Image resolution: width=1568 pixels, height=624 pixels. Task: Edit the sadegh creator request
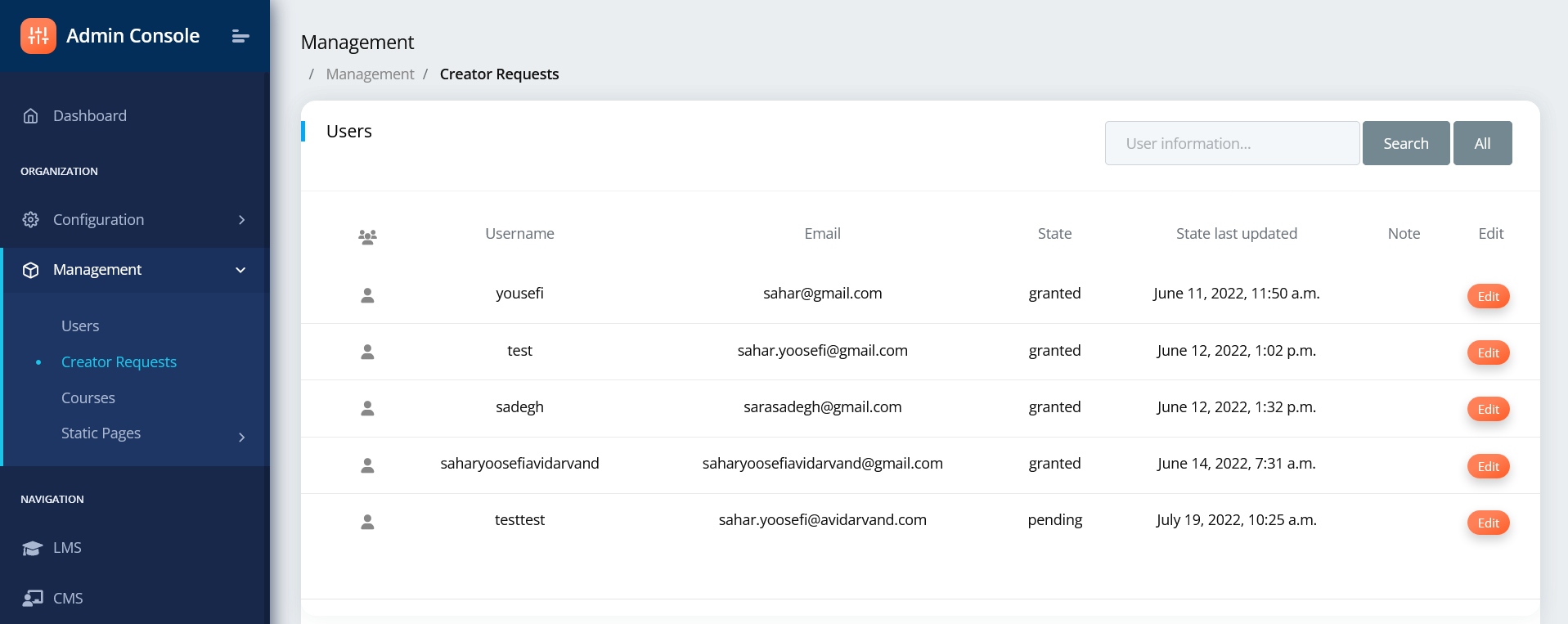coord(1488,409)
